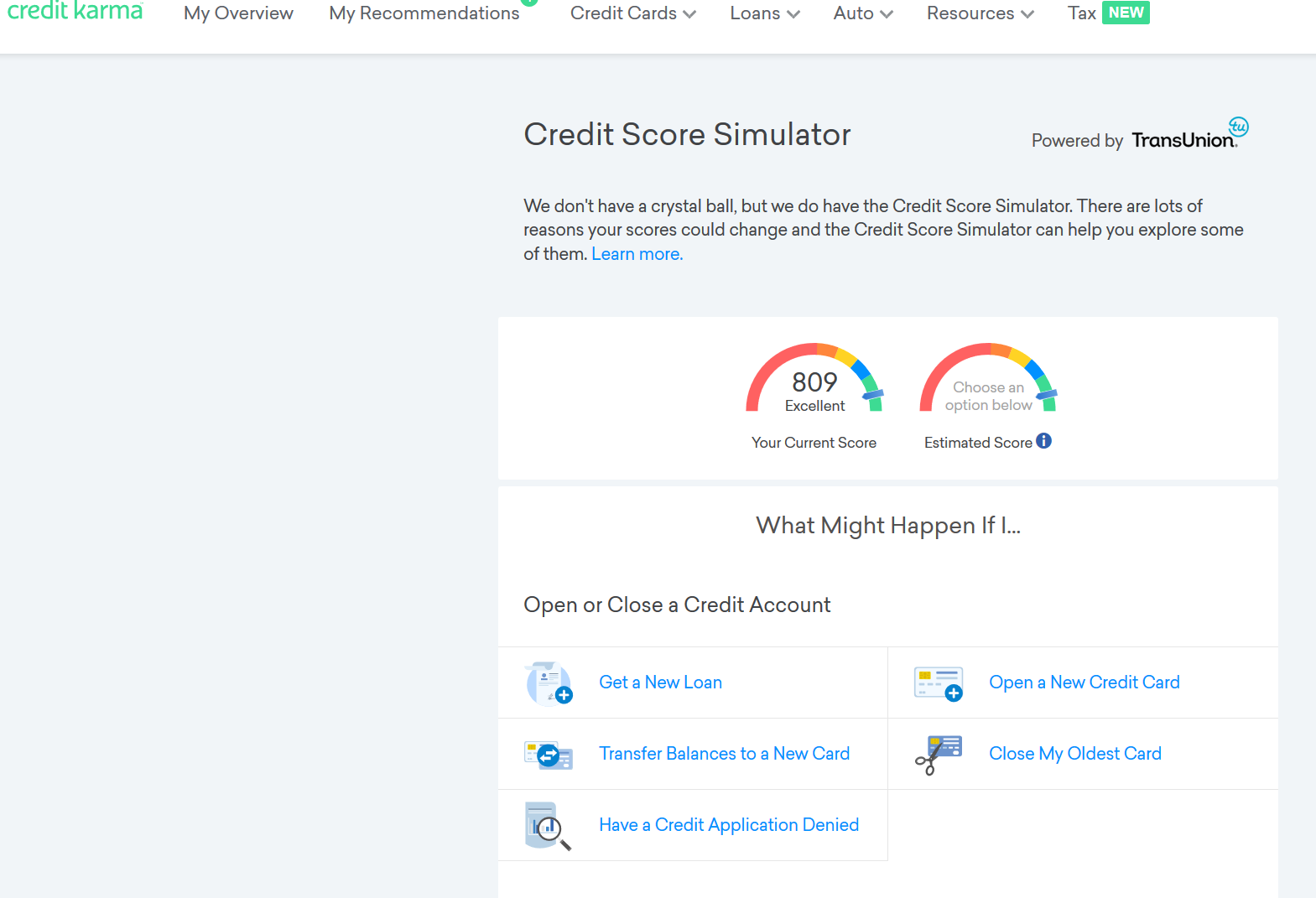Click the What Might Happen If I... heading

(x=888, y=525)
